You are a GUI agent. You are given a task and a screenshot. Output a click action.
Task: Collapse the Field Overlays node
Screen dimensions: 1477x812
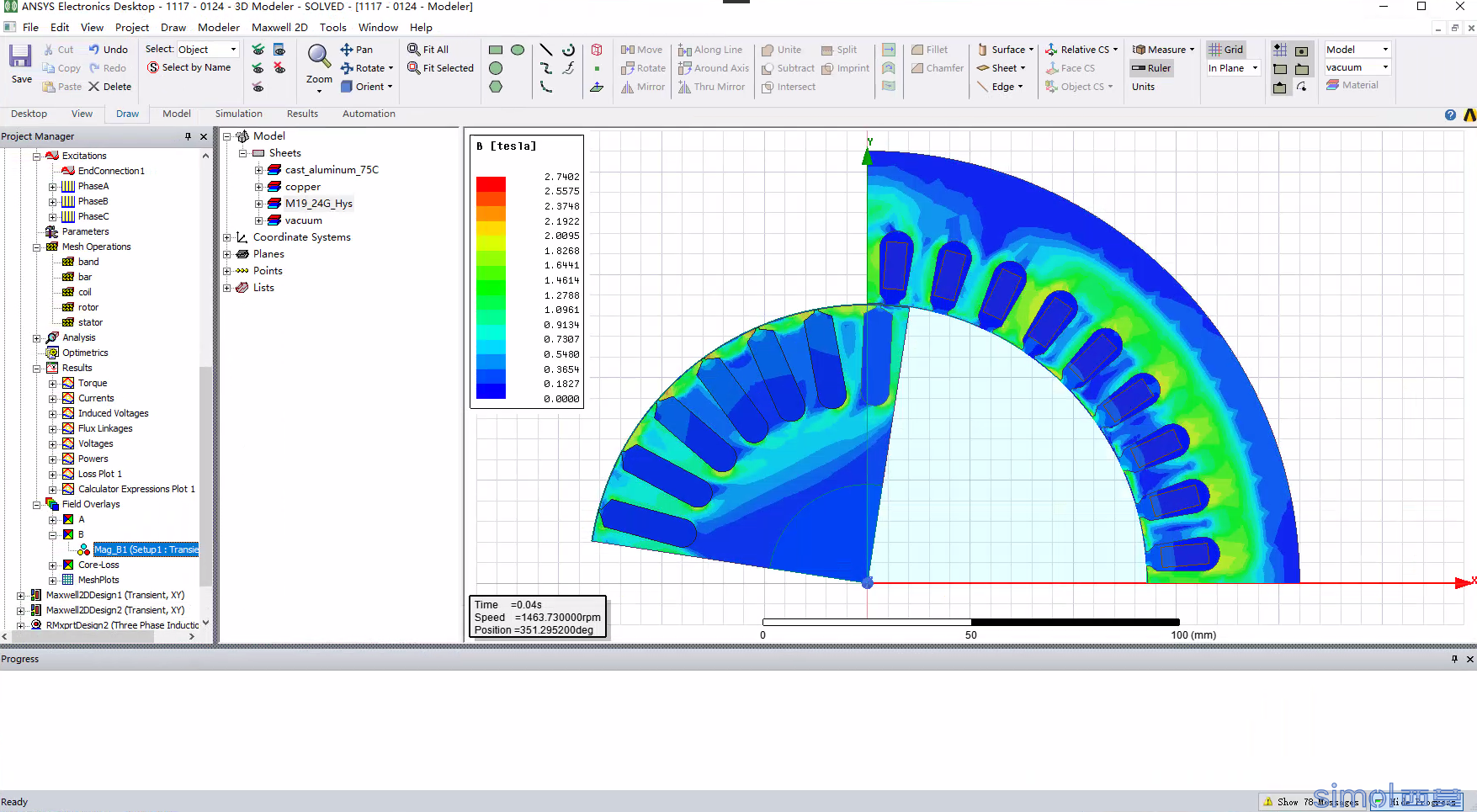click(x=37, y=505)
